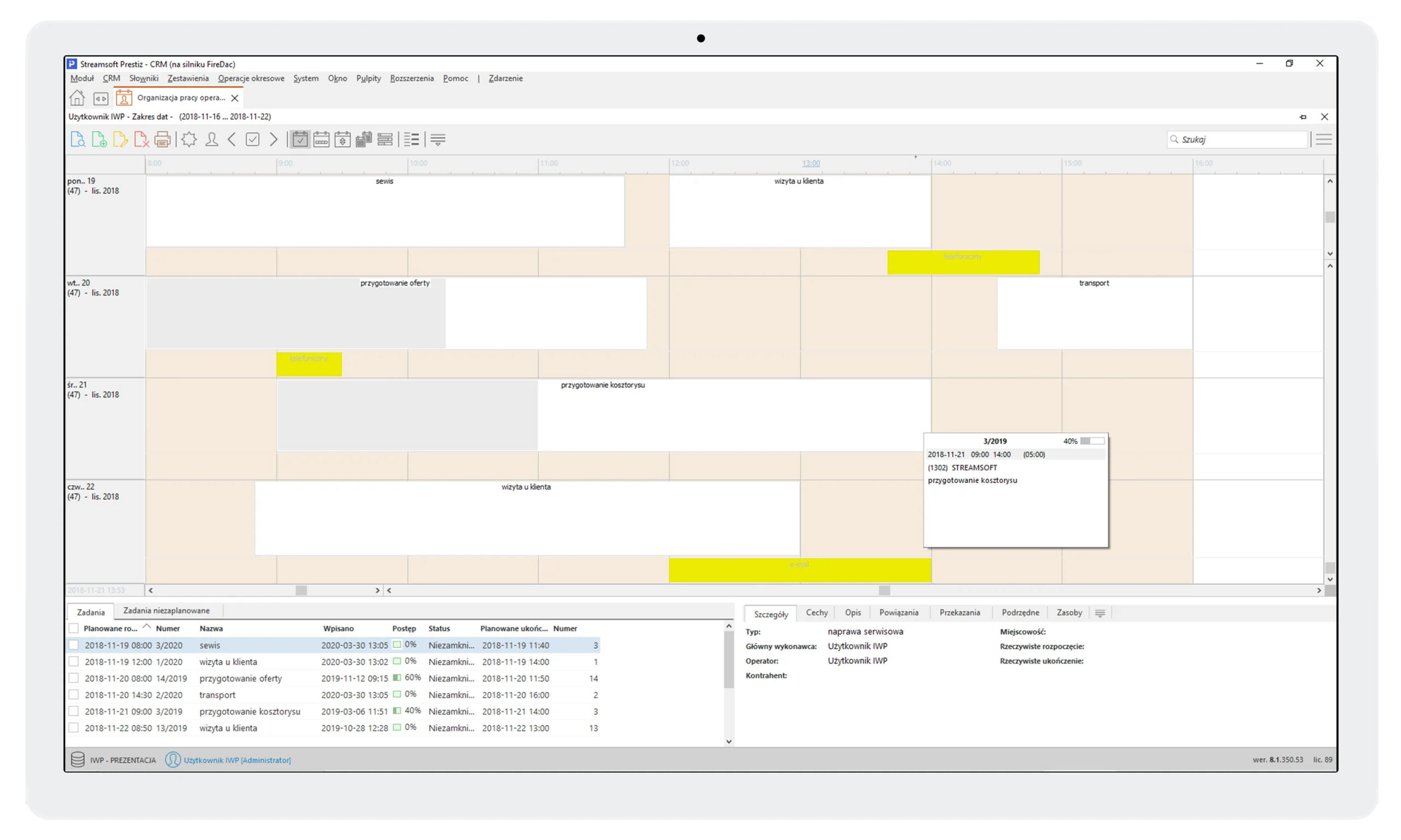Click the Uzytkownik IWP [Administrator] link
Image resolution: width=1401 pixels, height=840 pixels.
(238, 760)
